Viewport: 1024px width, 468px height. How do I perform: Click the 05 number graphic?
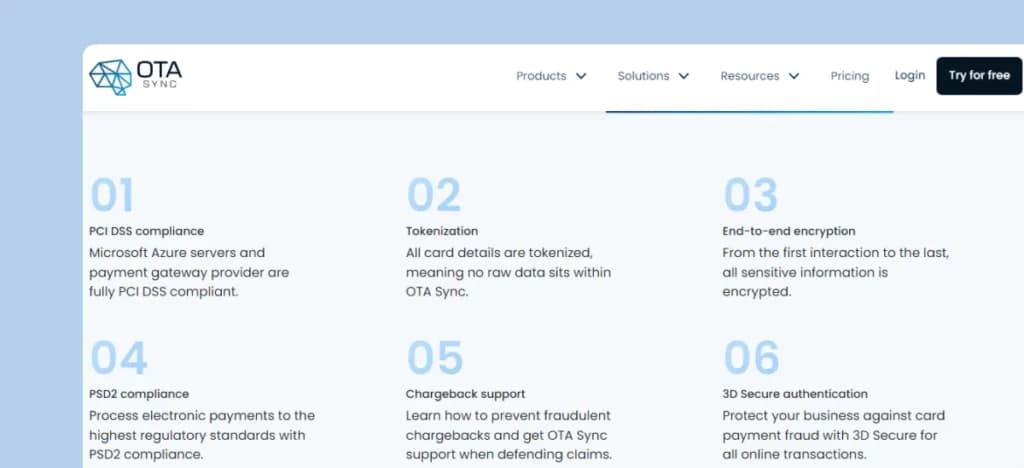coord(435,358)
